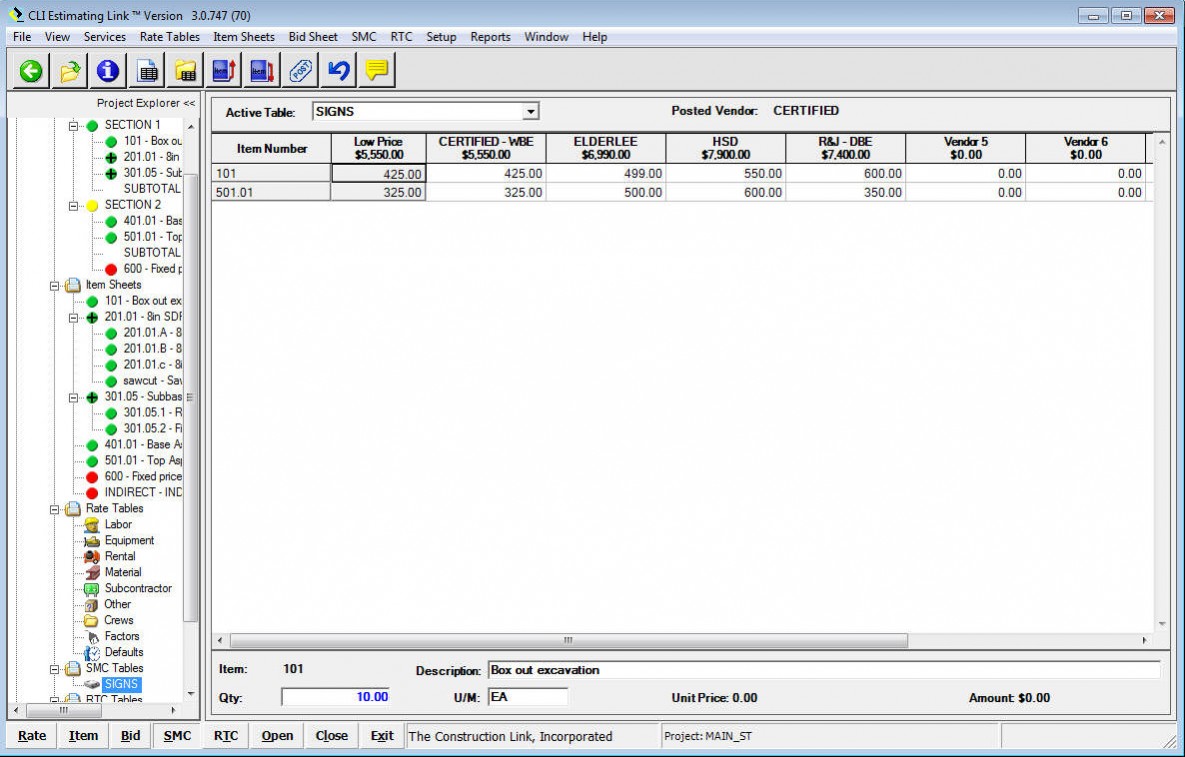
Task: Collapse the Item Sheets tree node
Action: [54, 286]
